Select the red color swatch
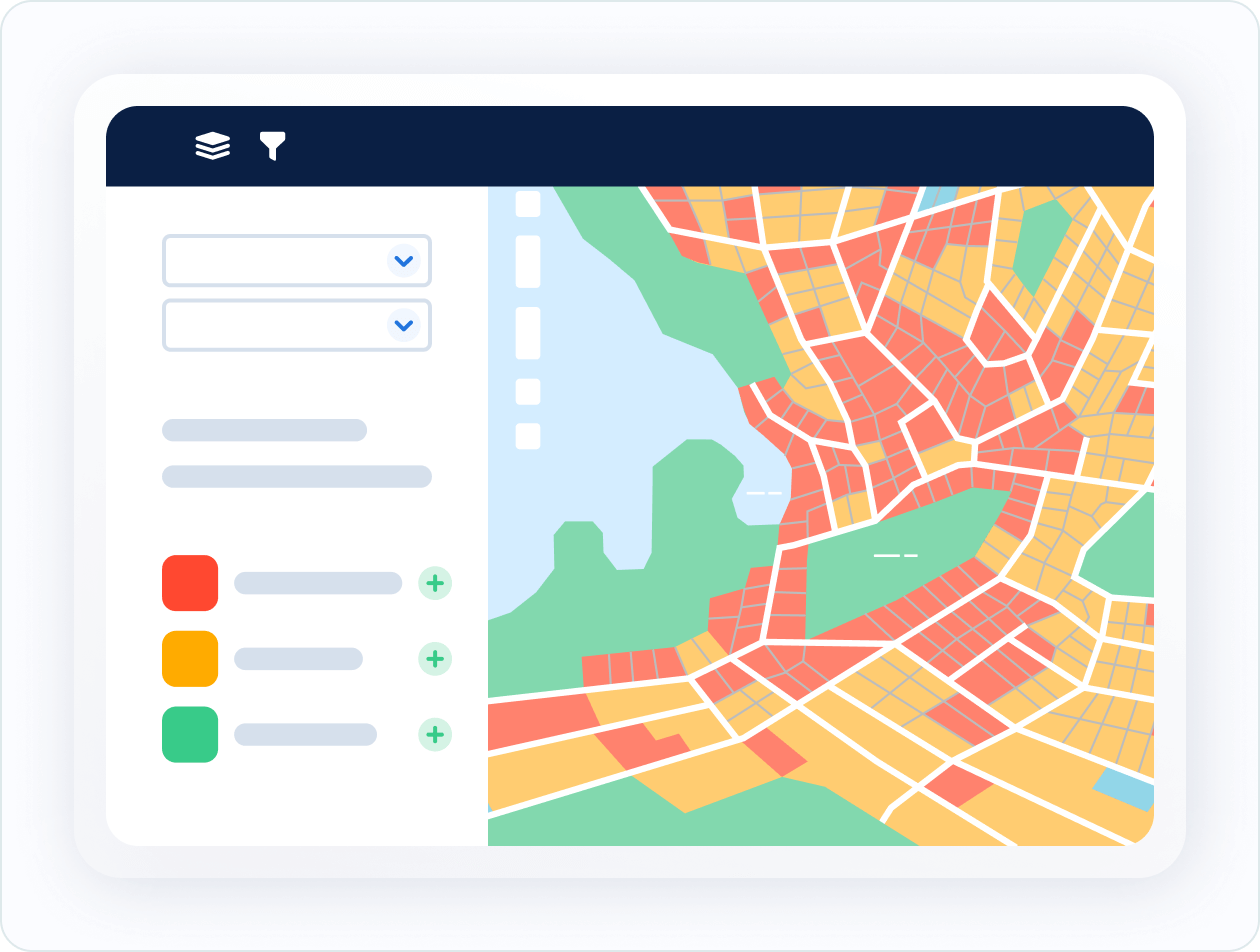This screenshot has width=1260, height=952. [190, 583]
